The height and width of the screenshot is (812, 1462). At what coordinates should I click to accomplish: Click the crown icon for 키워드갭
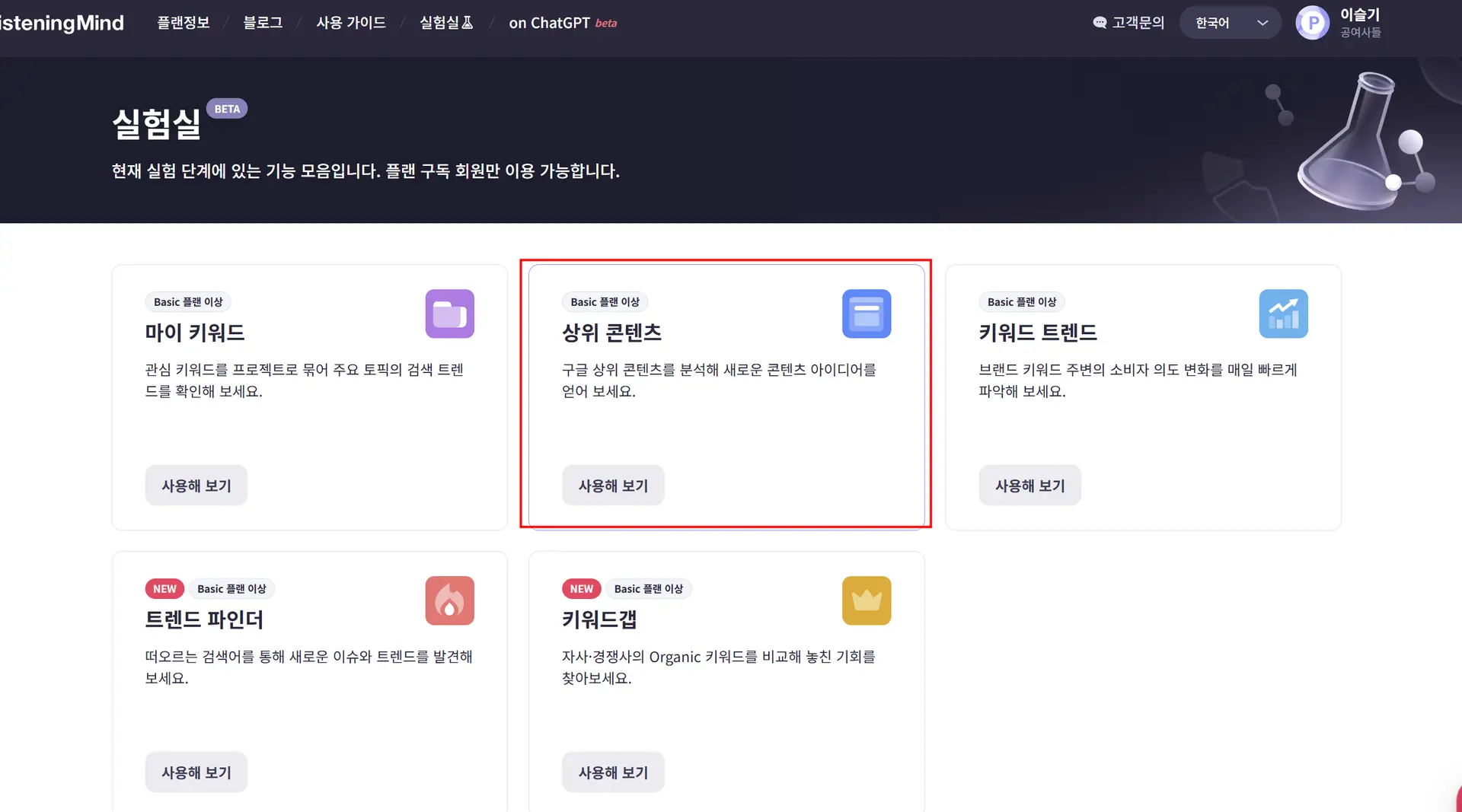pyautogui.click(x=867, y=600)
